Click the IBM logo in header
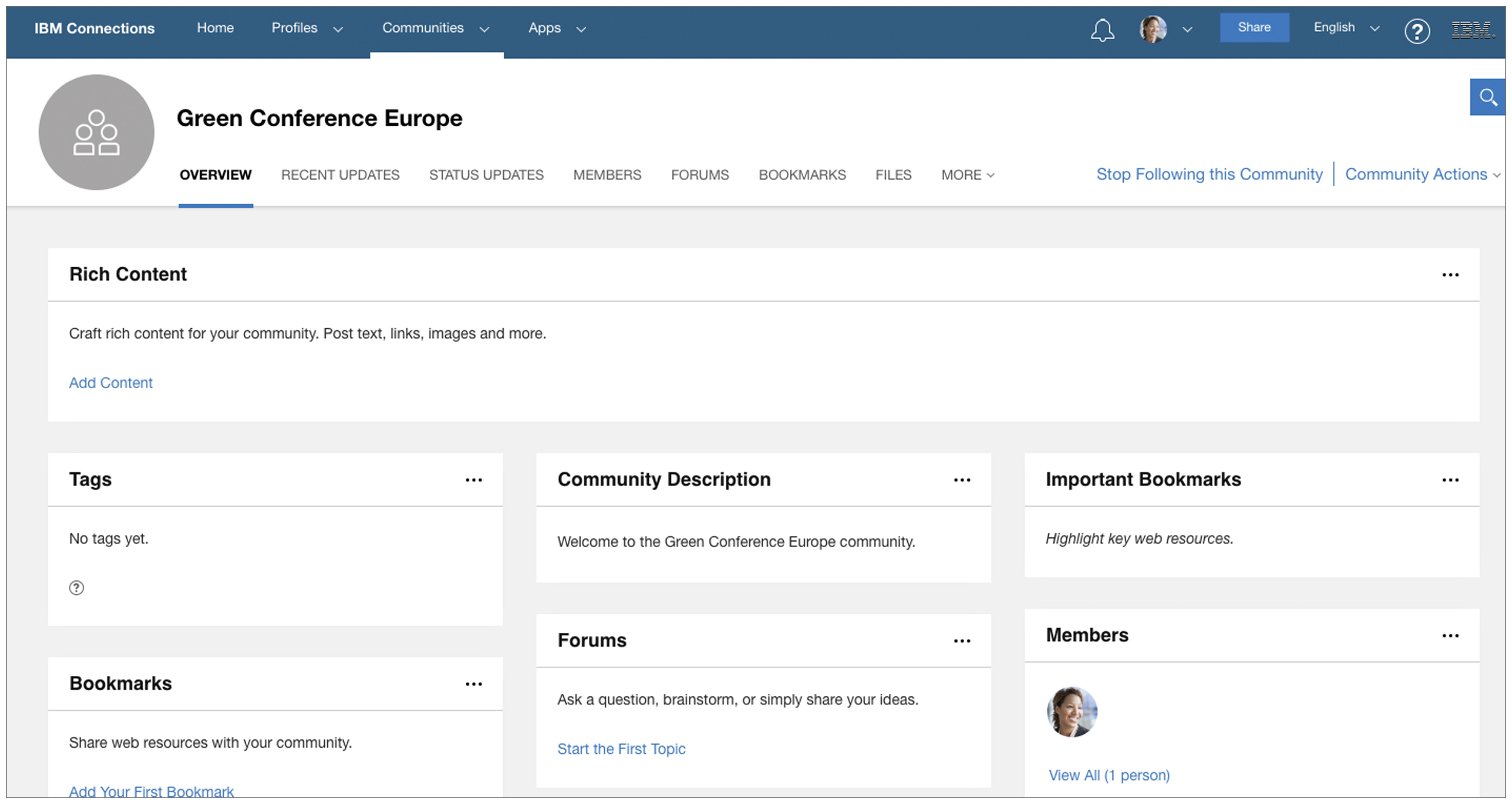 click(1474, 29)
